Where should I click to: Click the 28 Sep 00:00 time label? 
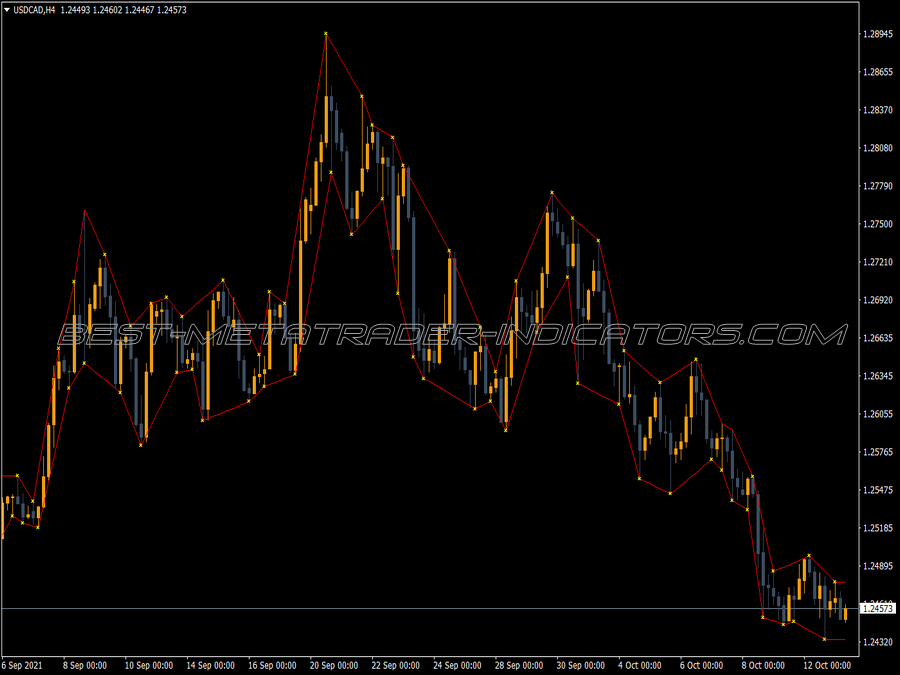519,665
